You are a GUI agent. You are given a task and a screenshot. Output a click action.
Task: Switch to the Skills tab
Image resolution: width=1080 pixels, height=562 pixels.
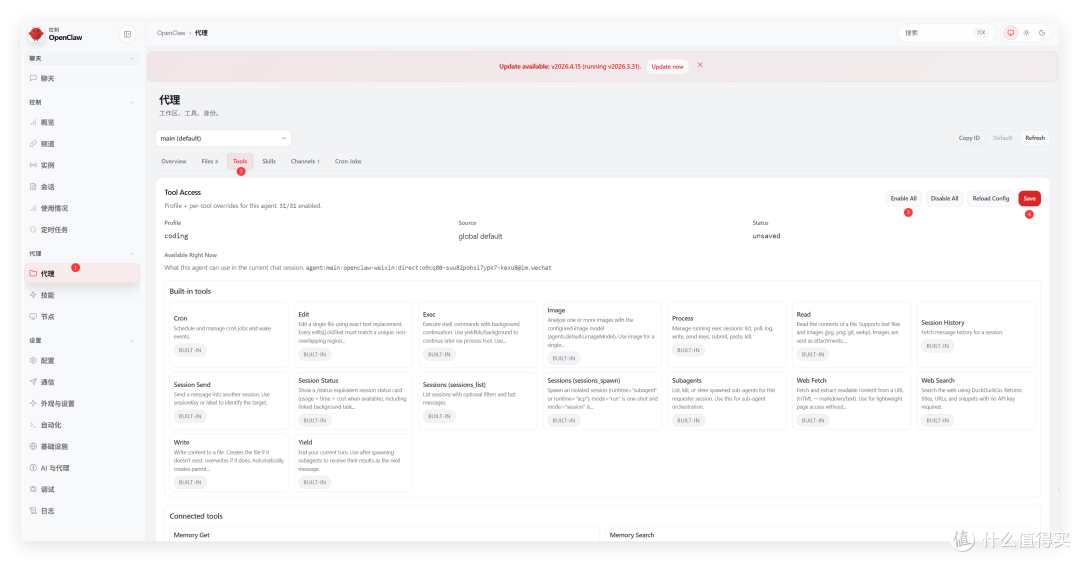tap(269, 161)
